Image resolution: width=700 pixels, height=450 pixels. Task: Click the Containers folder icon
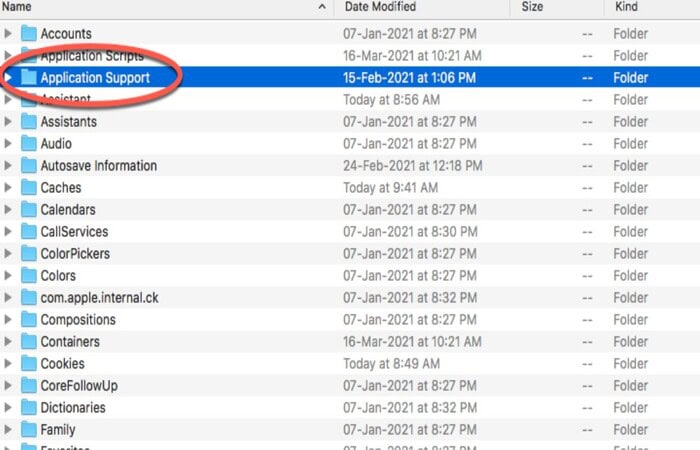pyautogui.click(x=28, y=341)
